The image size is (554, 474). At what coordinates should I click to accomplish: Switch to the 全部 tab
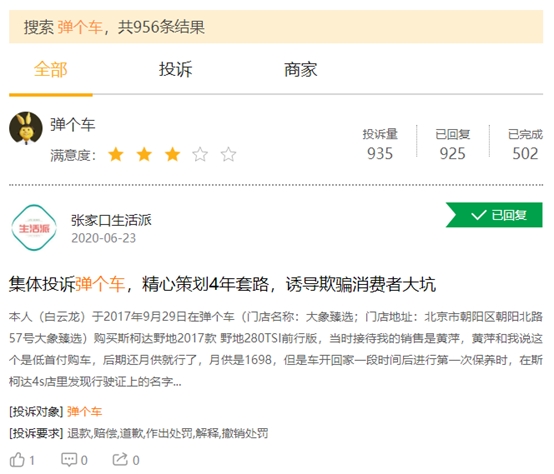[51, 69]
